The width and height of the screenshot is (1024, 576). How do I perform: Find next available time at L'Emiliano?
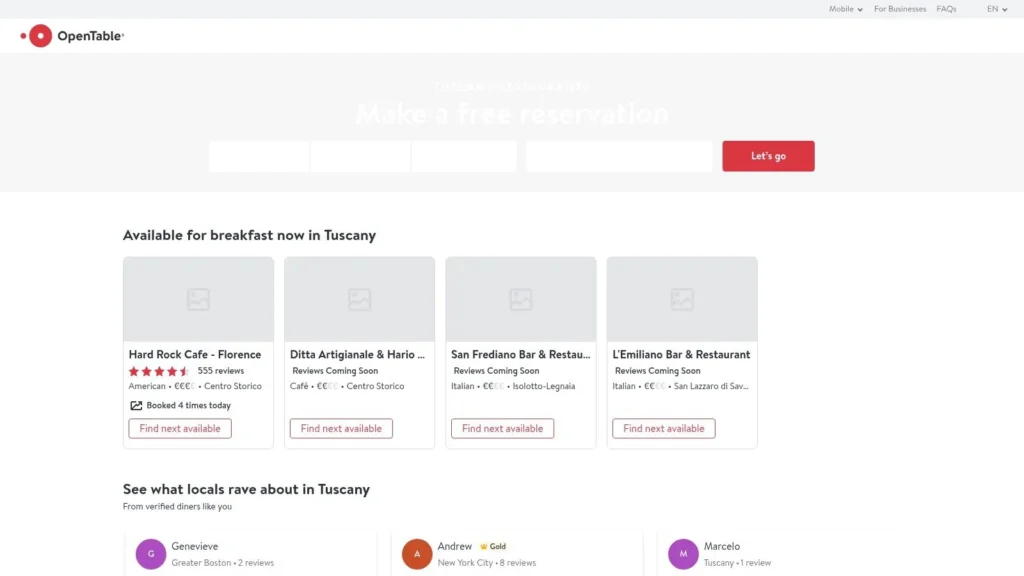coord(663,428)
